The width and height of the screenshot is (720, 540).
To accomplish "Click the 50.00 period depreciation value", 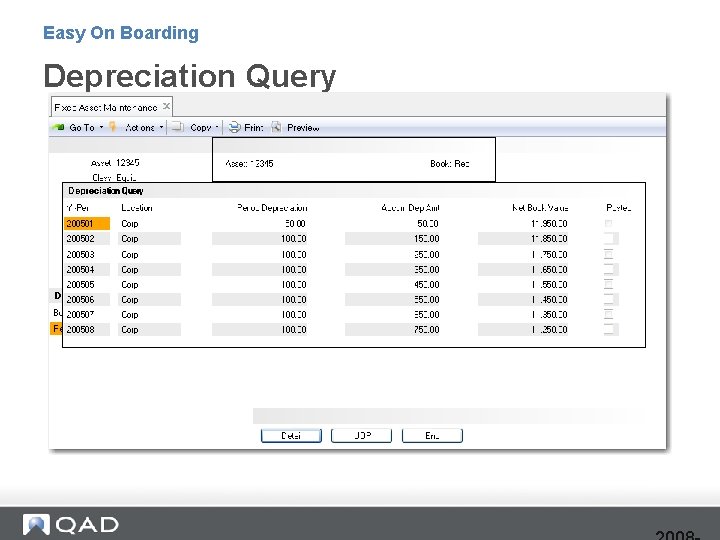I will click(295, 224).
